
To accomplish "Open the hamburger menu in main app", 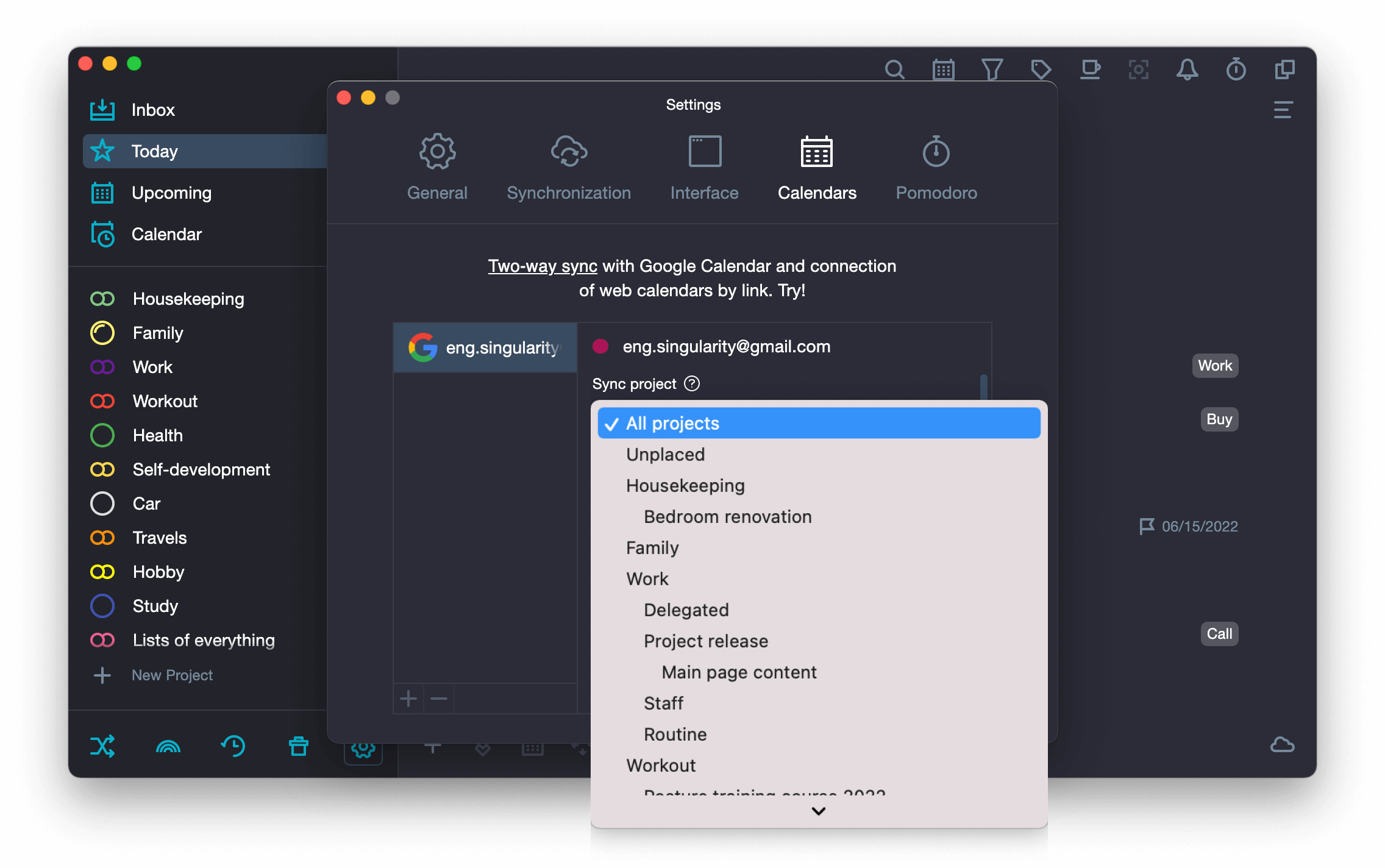I will [x=1283, y=110].
